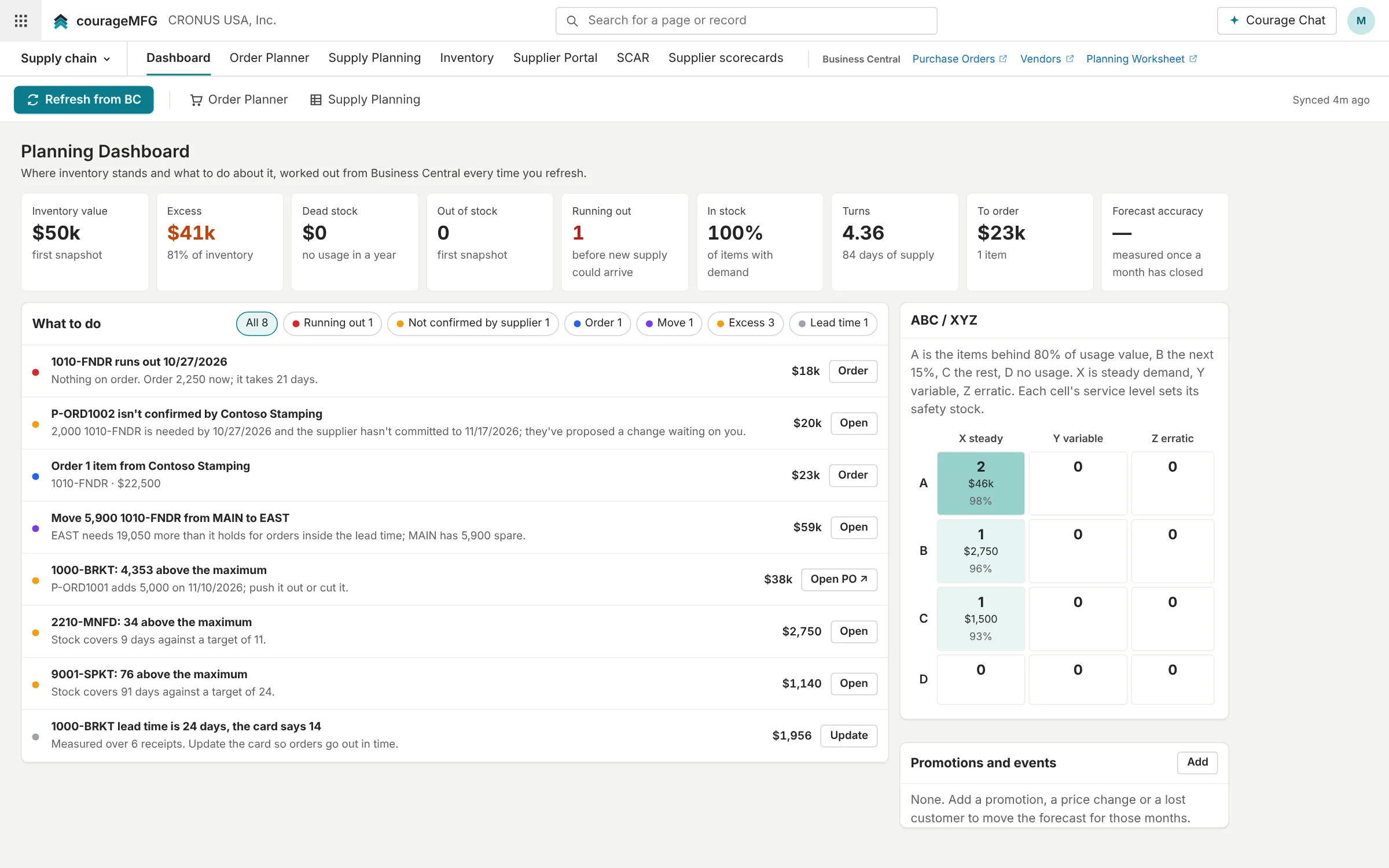Viewport: 1389px width, 868px height.
Task: Open the user avatar M
Action: pyautogui.click(x=1361, y=21)
